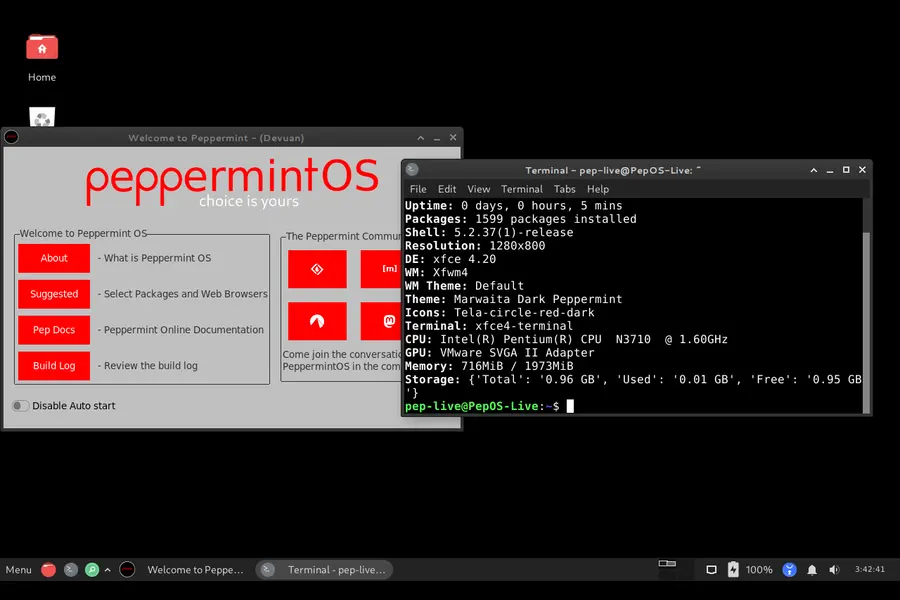Open the Menu button on the panel
The width and height of the screenshot is (900, 600).
coord(18,570)
